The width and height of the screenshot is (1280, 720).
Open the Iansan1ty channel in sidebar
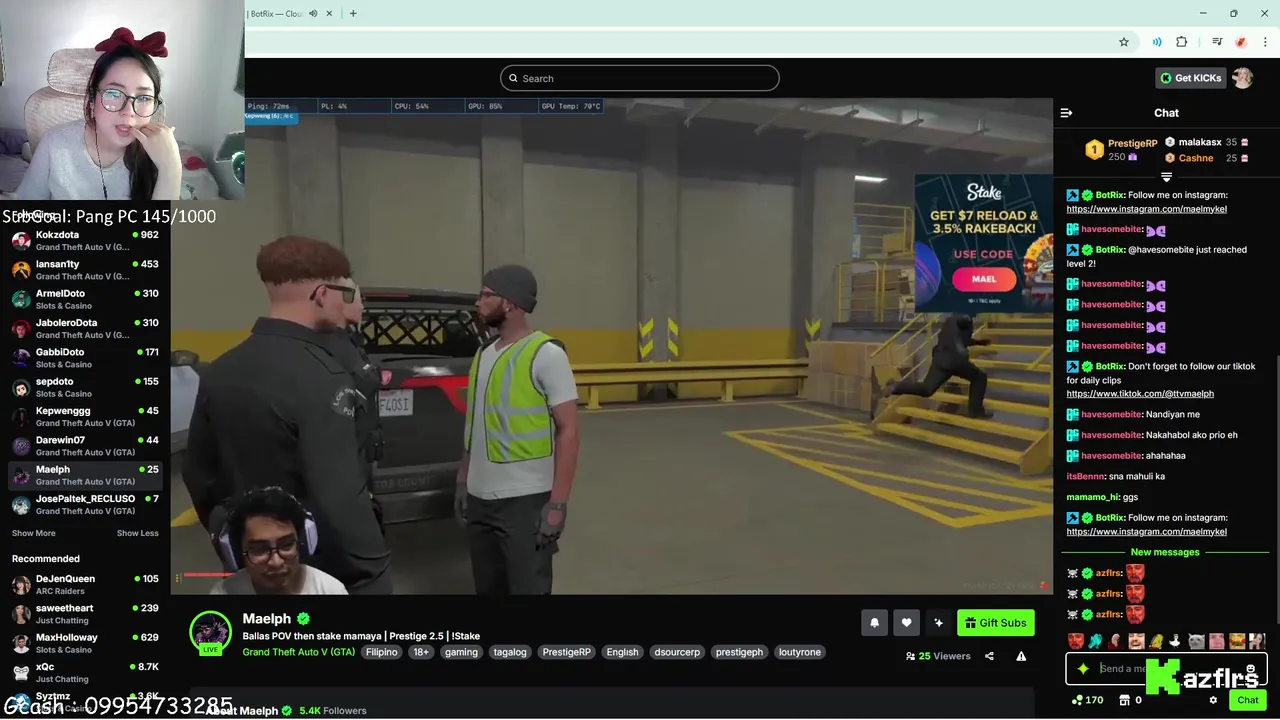(85, 270)
